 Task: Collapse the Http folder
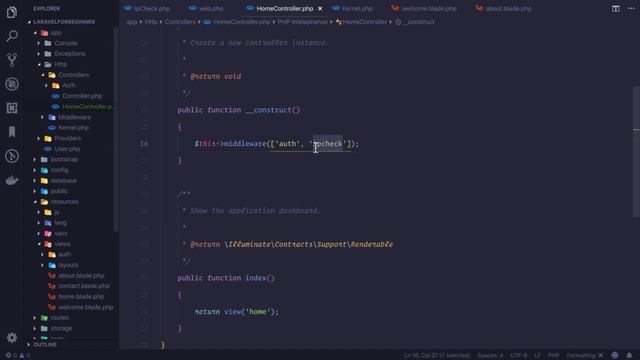pos(60,64)
